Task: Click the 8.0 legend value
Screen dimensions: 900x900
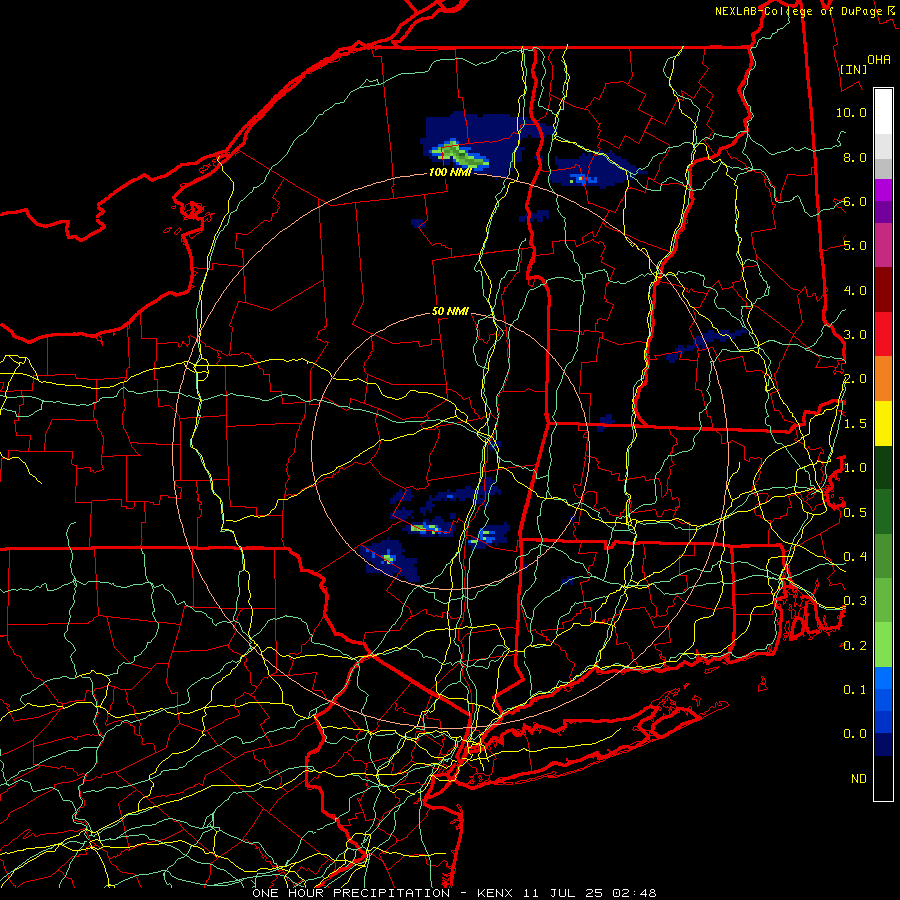Action: coord(855,157)
